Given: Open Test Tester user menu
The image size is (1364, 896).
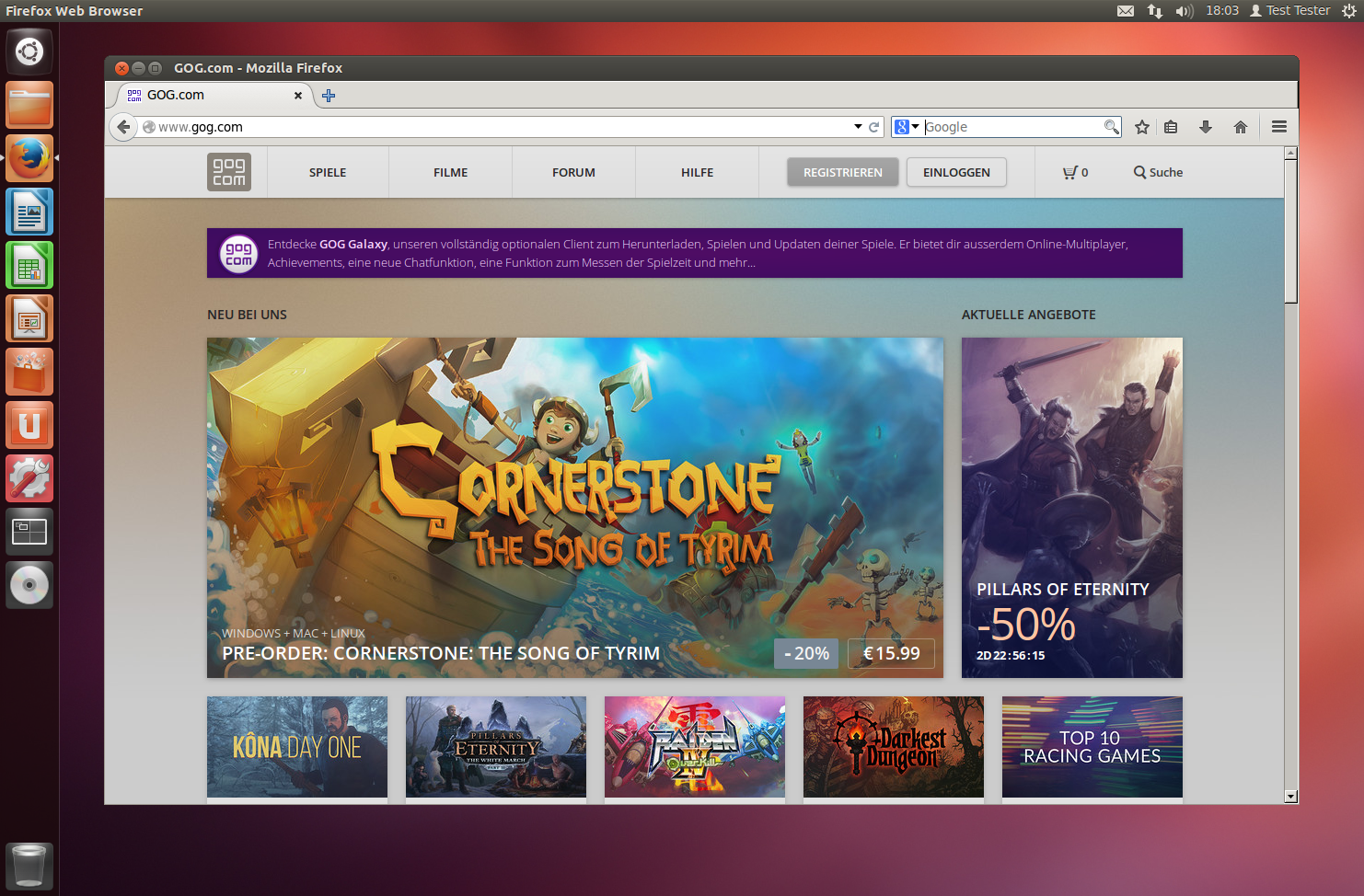Looking at the screenshot, I should pos(1289,11).
